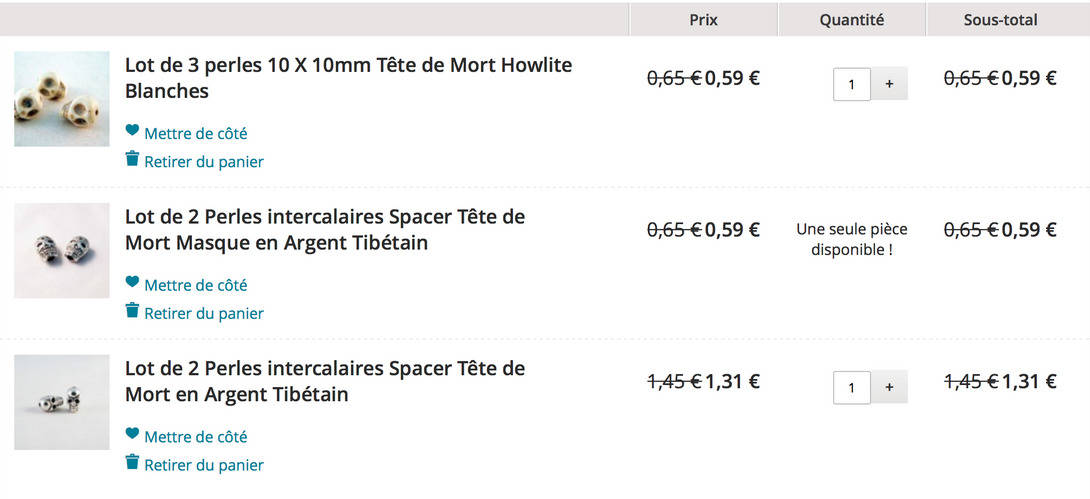Open thumbnail of third cart product

[x=62, y=402]
